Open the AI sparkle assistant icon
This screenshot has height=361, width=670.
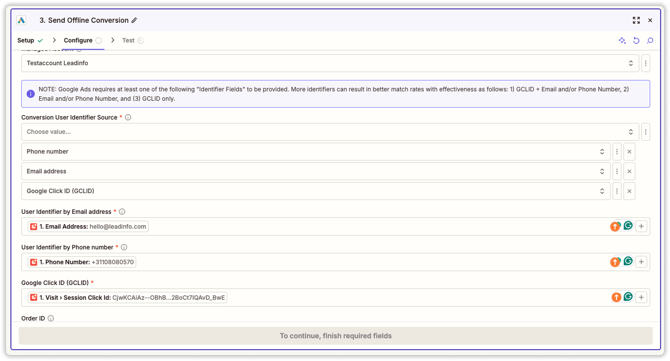(x=622, y=40)
